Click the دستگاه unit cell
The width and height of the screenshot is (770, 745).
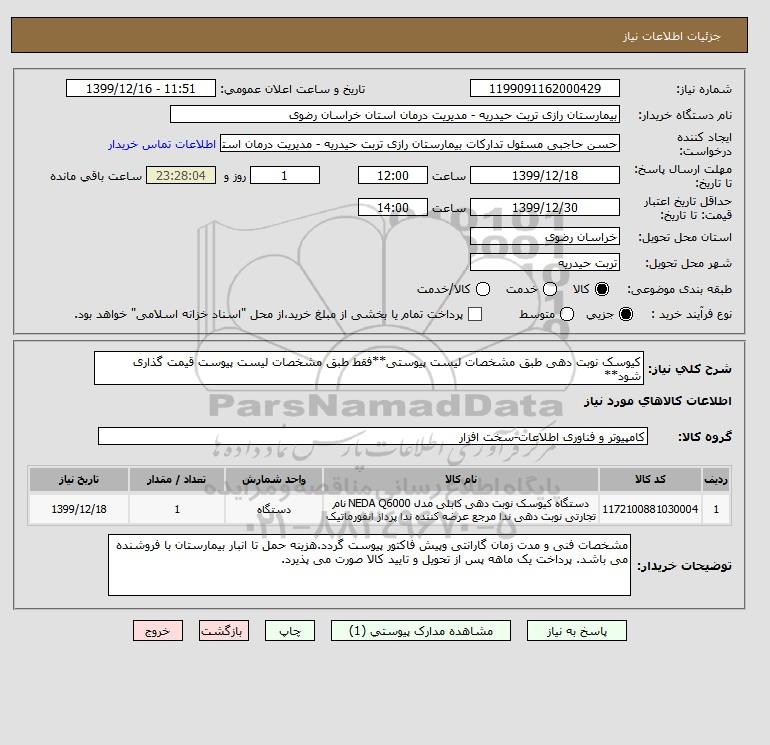[x=274, y=509]
